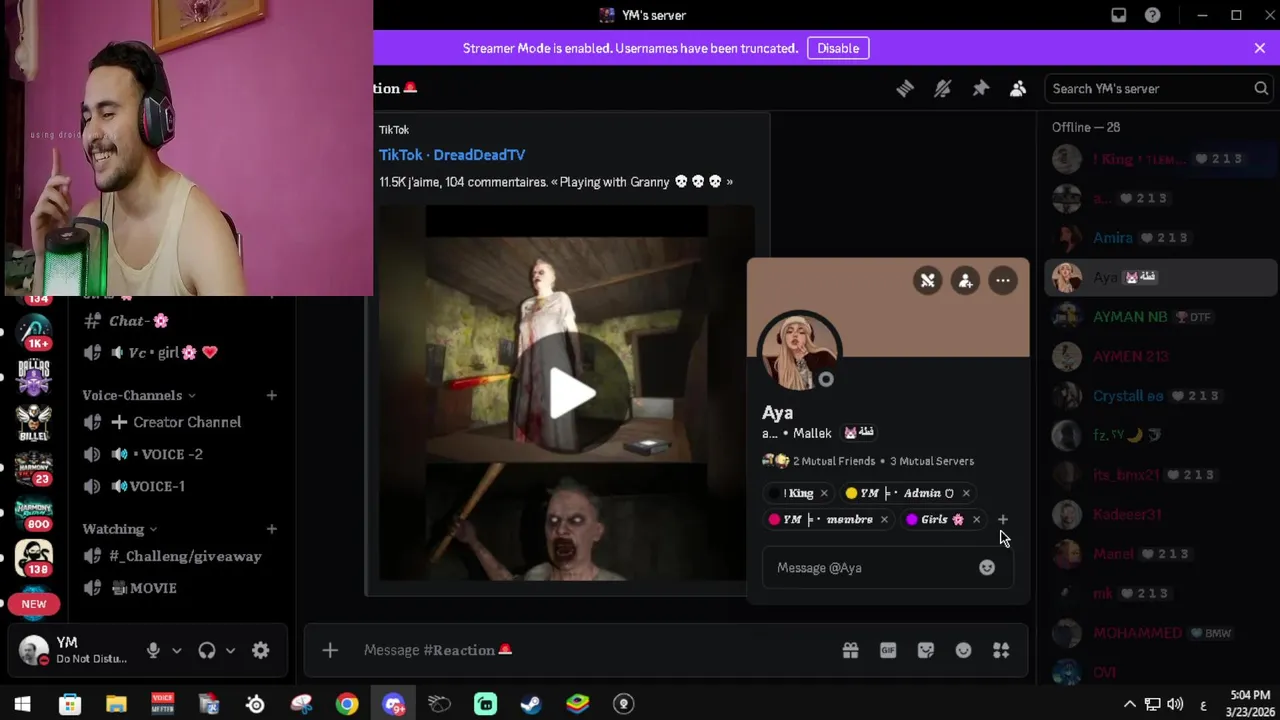Click yellow color dot of Admin role
This screenshot has height=720, width=1280.
(x=851, y=493)
